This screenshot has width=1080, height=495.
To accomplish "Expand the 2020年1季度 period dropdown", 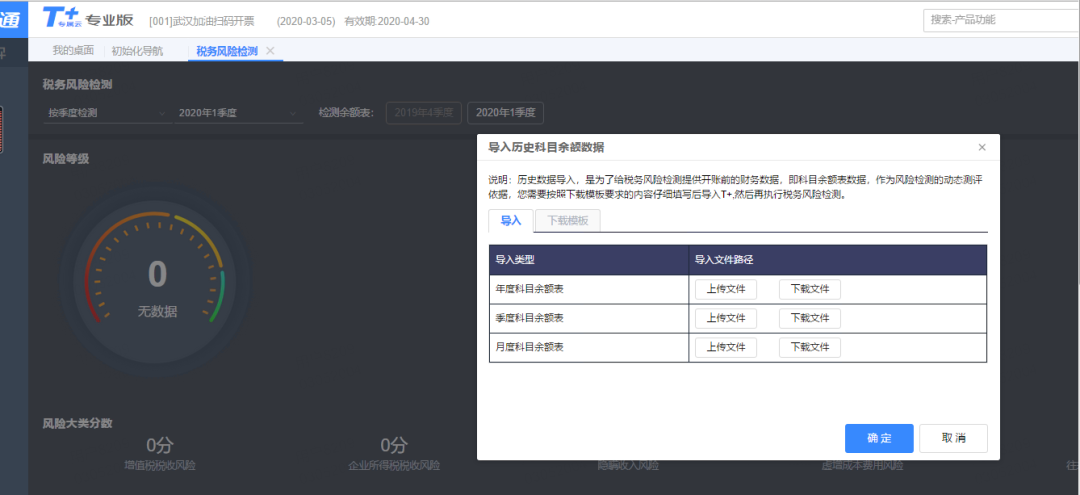I will coord(238,113).
